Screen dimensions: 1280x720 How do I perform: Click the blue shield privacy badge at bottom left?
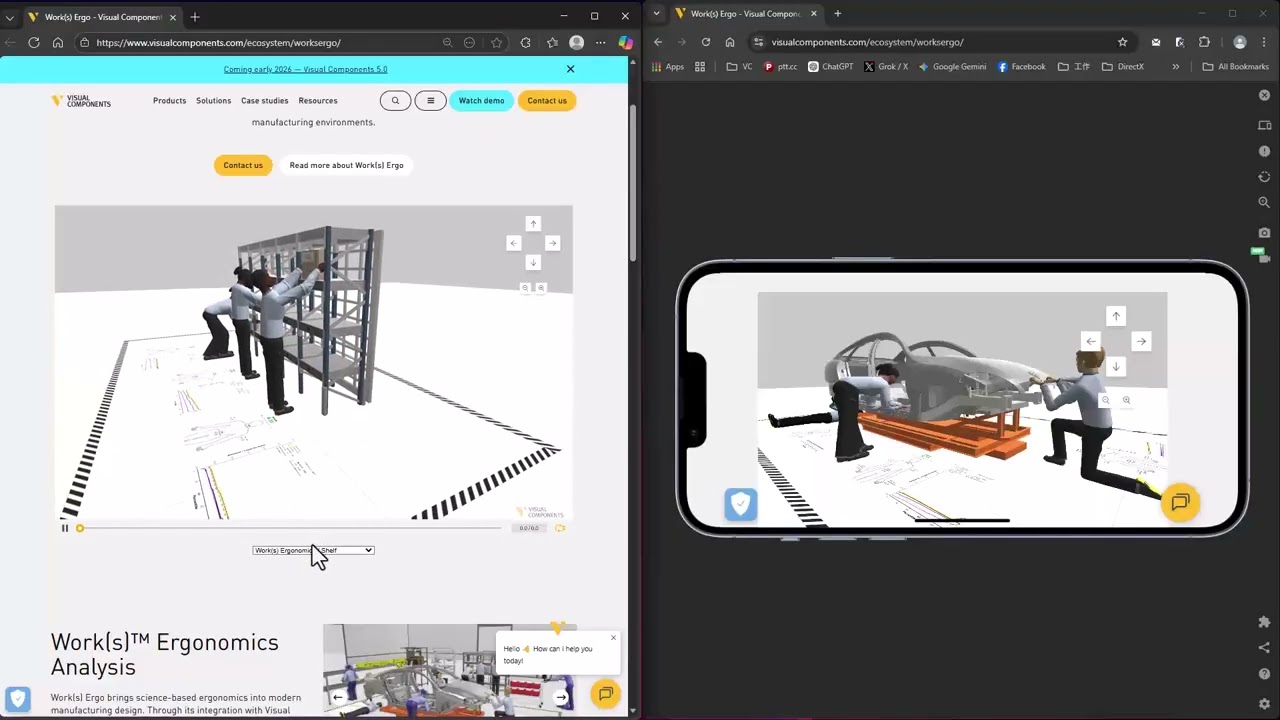coord(18,699)
